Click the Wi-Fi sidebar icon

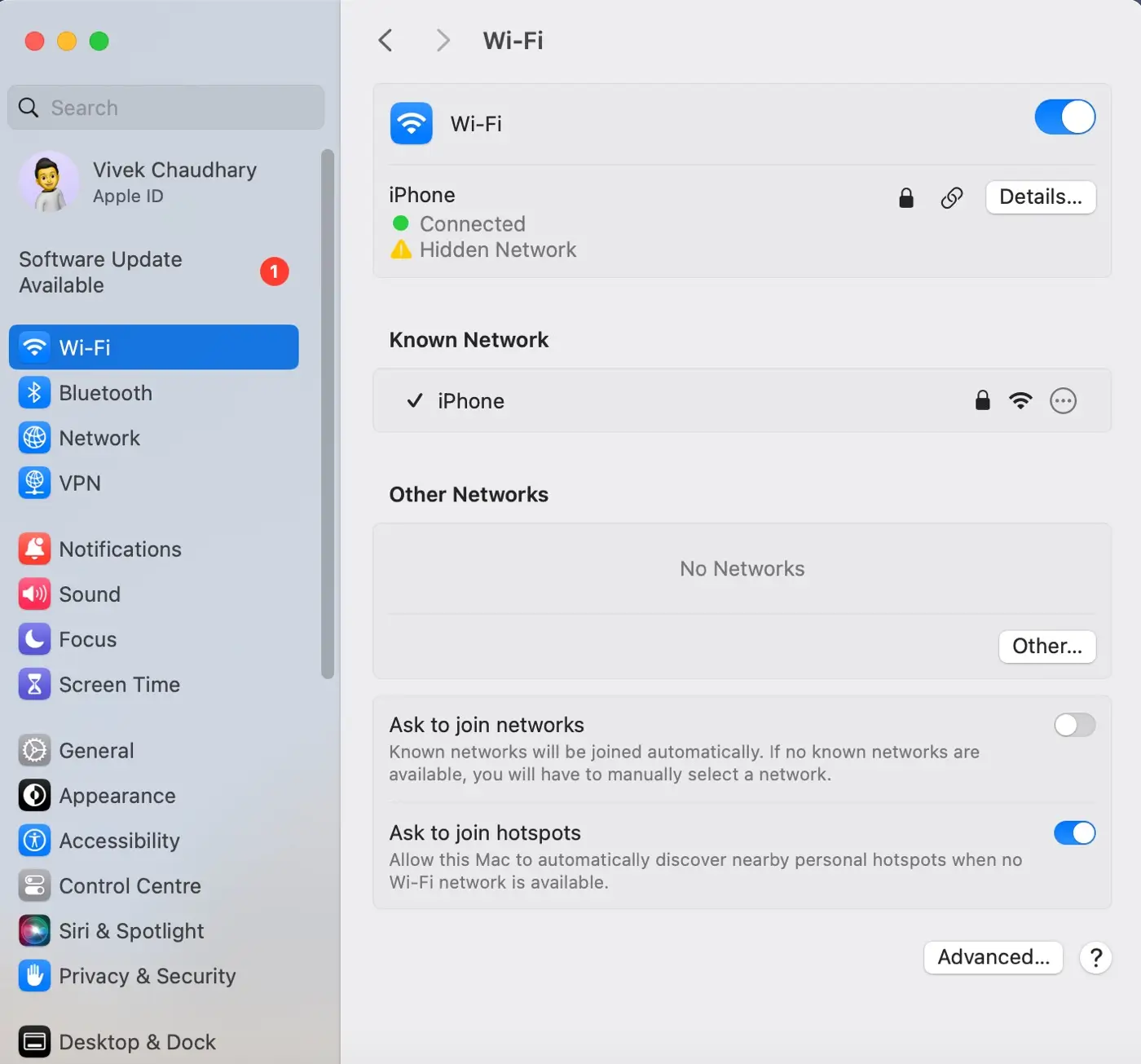(x=34, y=347)
